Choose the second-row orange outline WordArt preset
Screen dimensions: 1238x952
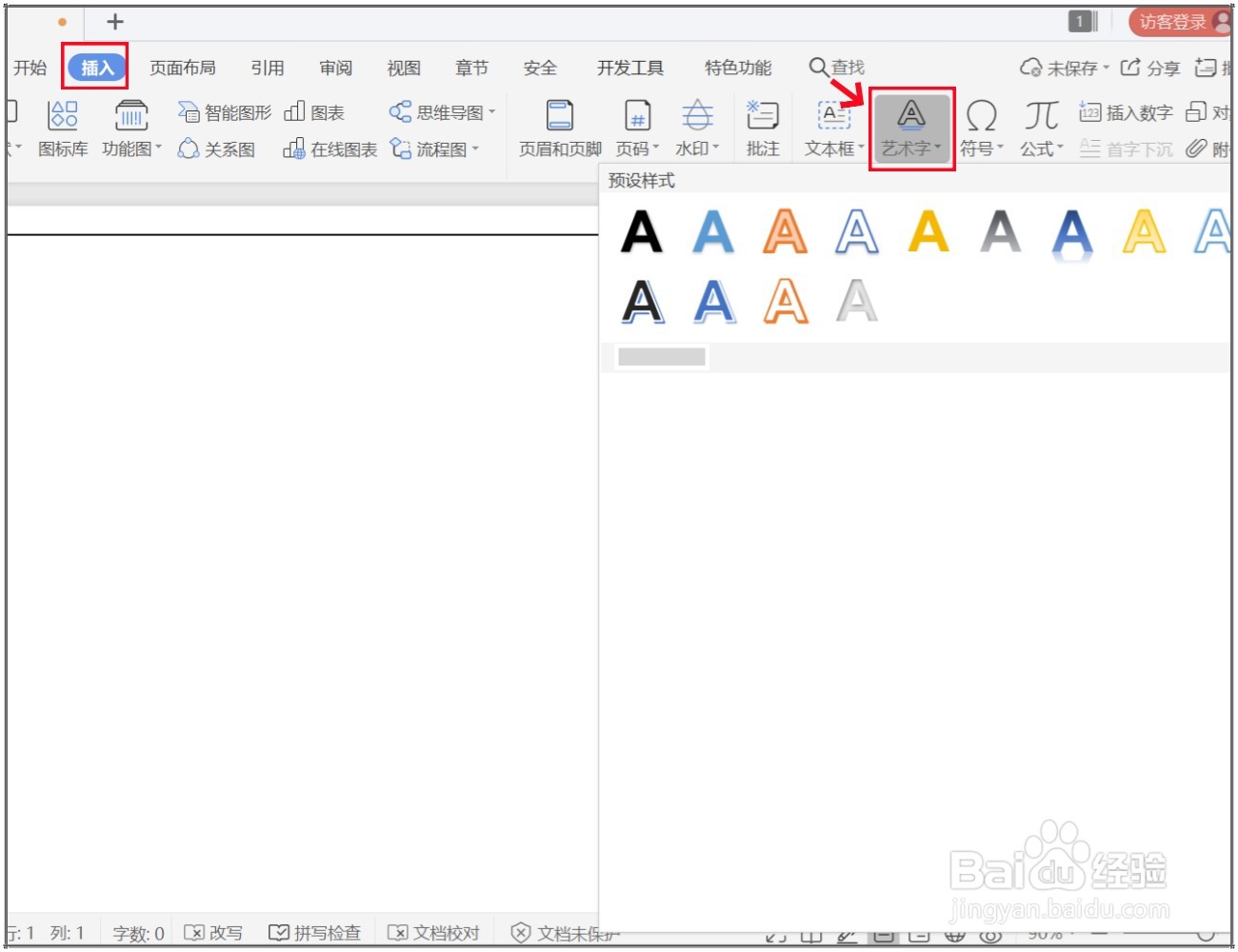(x=786, y=303)
